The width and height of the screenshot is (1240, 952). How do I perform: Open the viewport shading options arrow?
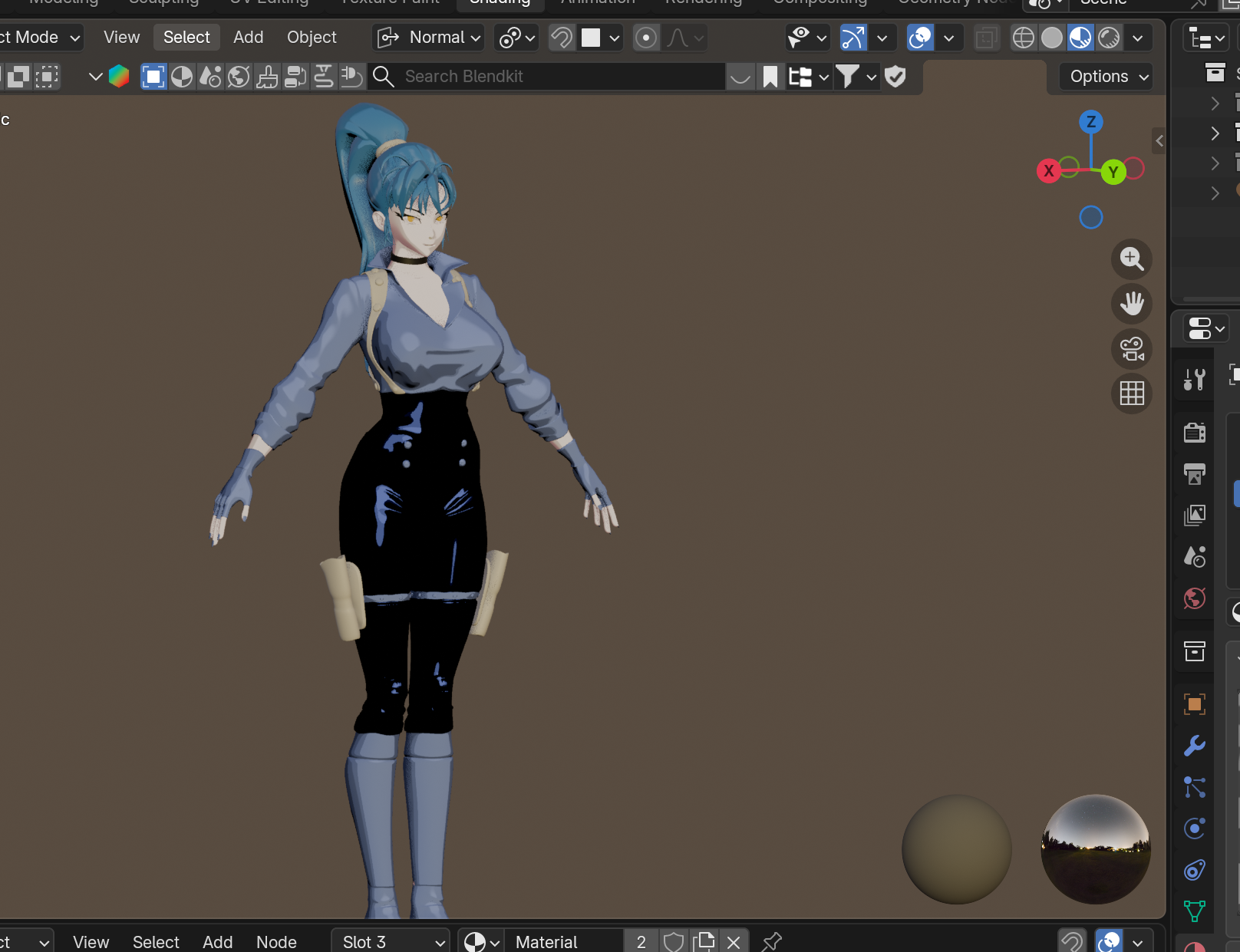click(1137, 38)
